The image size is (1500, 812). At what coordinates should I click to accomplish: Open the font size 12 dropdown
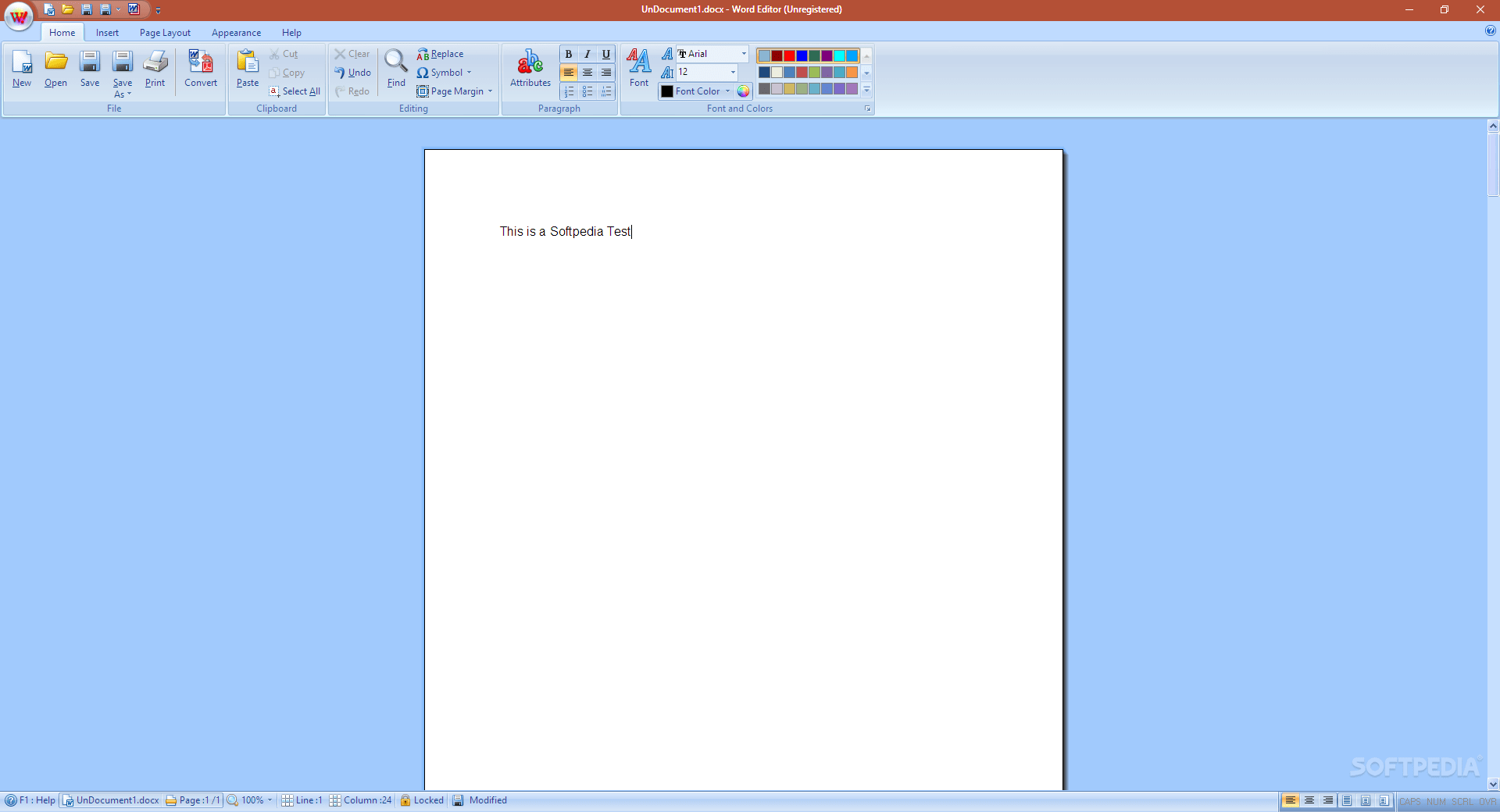pyautogui.click(x=733, y=73)
